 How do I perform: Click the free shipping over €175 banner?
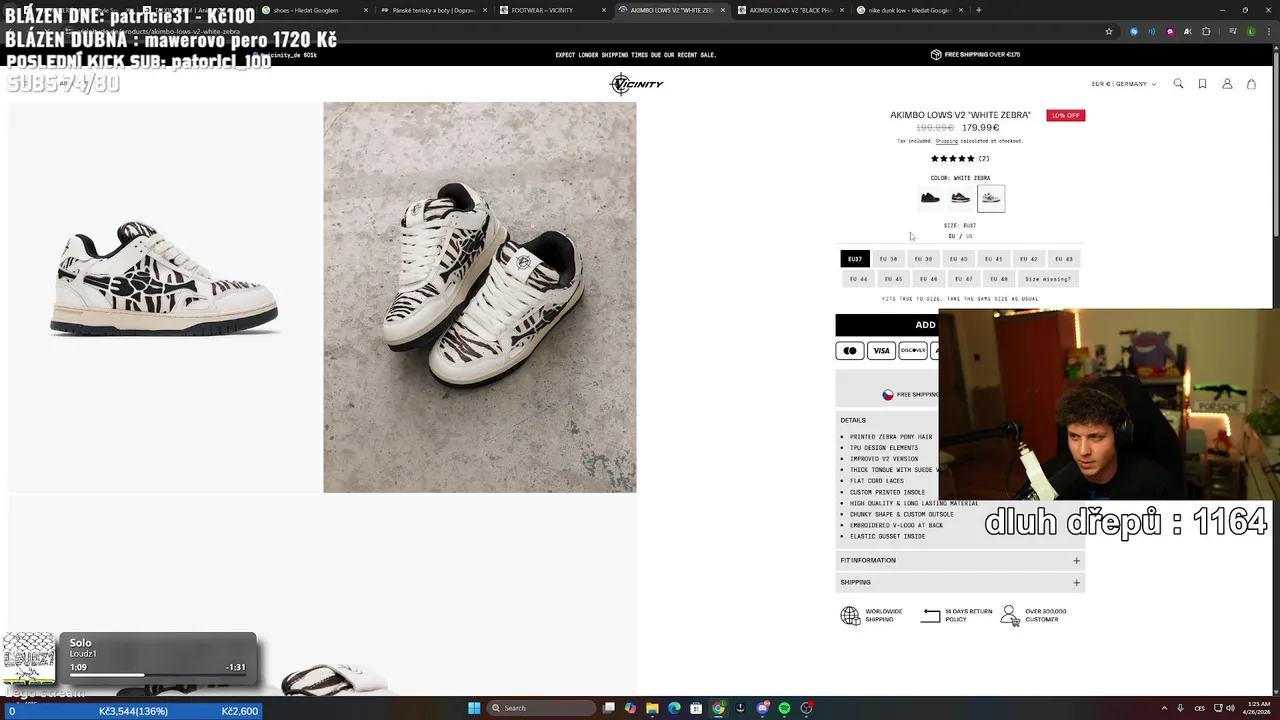[x=975, y=55]
